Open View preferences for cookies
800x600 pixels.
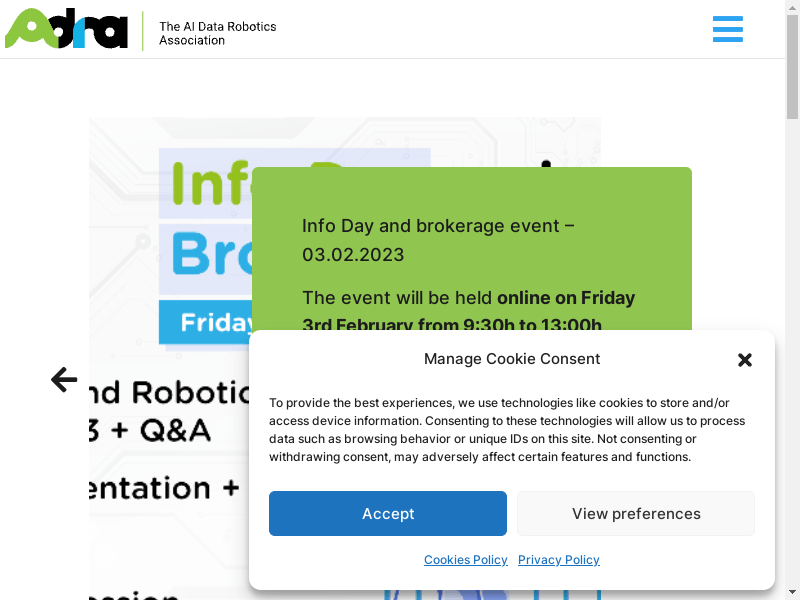pos(636,513)
